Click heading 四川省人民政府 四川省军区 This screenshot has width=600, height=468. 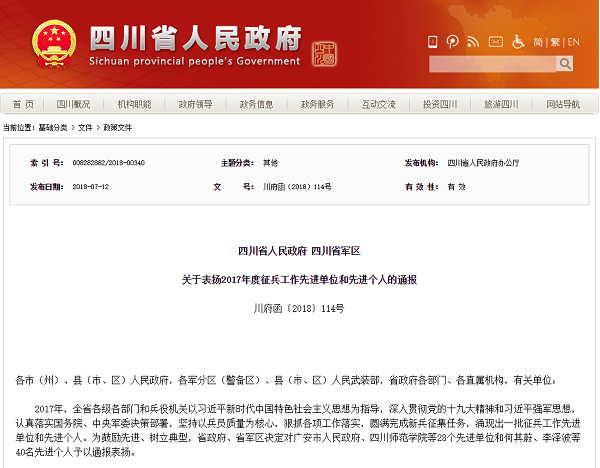click(299, 251)
